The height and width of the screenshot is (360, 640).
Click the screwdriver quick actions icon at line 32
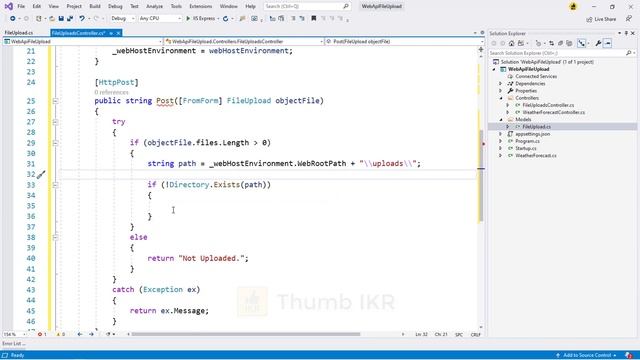click(41, 175)
